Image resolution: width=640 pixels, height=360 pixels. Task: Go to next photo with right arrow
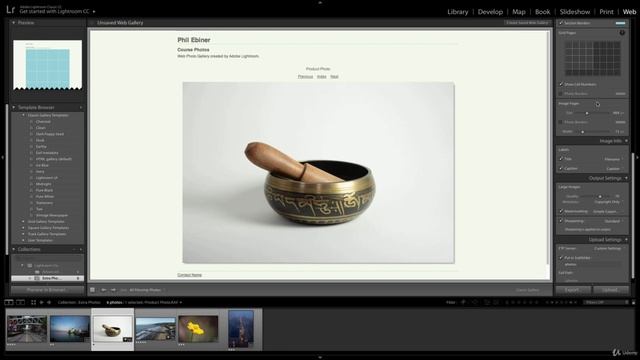click(113, 290)
